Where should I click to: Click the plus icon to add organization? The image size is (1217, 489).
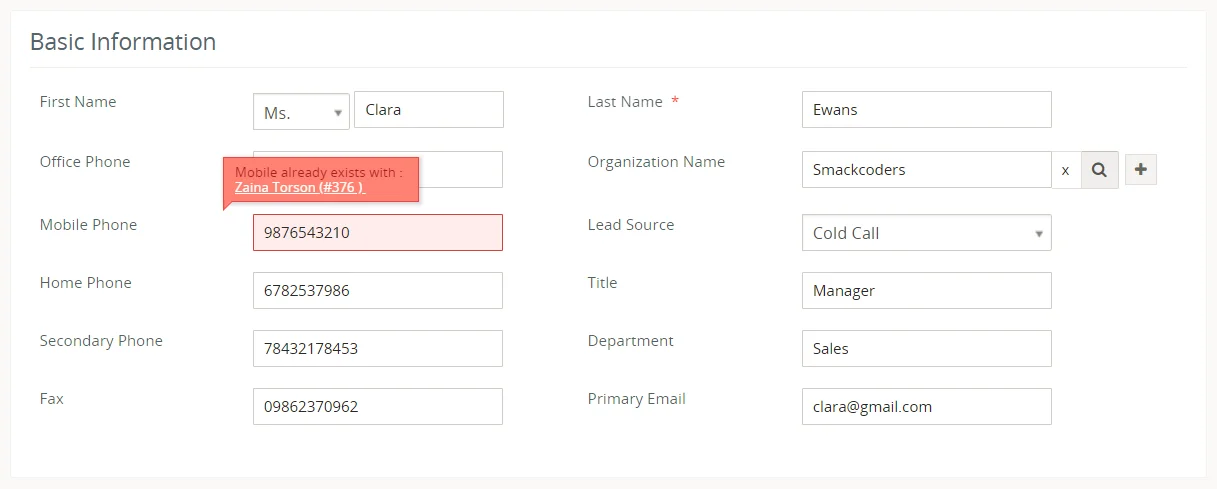click(x=1141, y=170)
